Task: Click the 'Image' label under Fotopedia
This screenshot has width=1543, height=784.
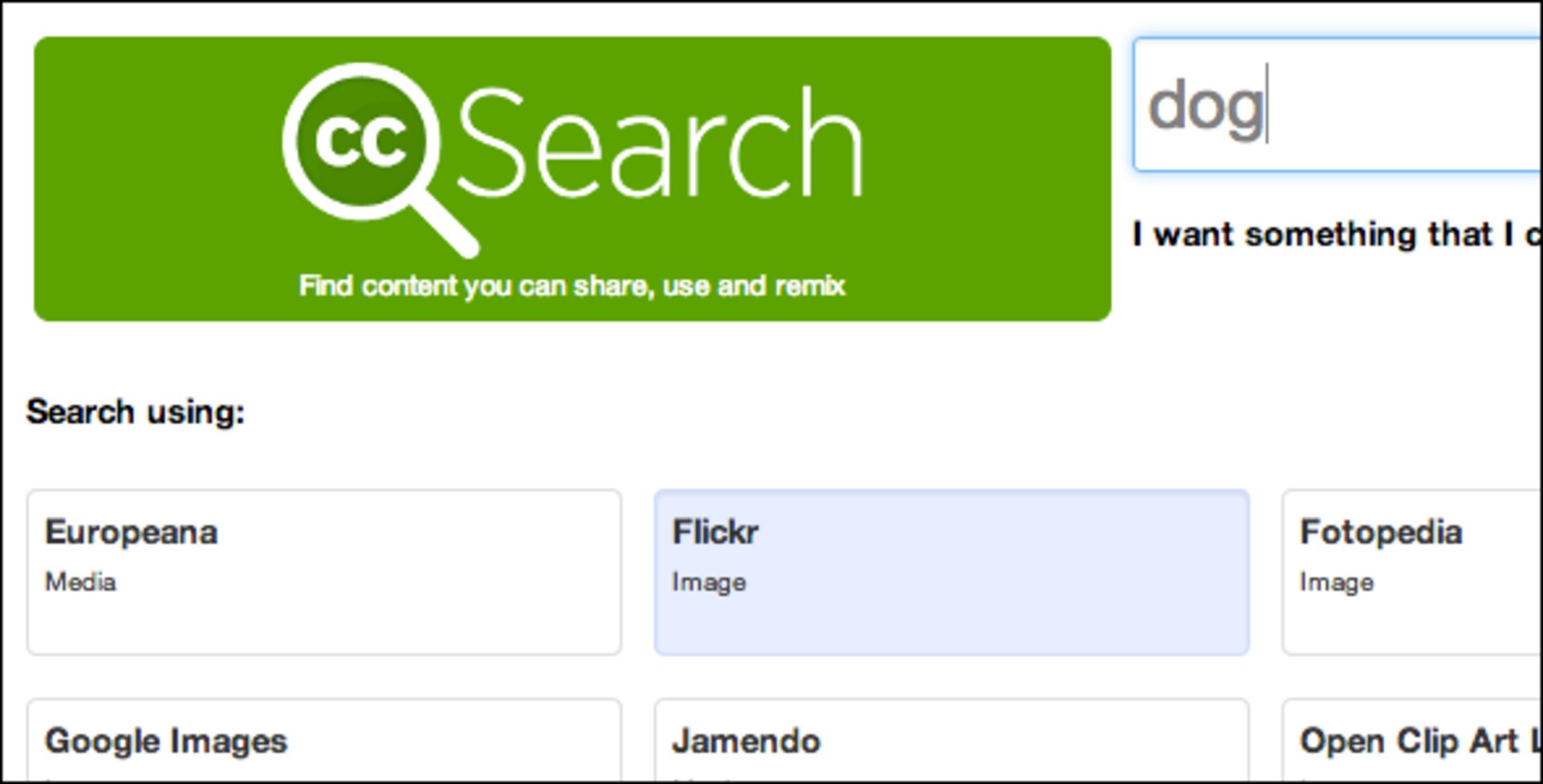Action: pyautogui.click(x=1336, y=583)
